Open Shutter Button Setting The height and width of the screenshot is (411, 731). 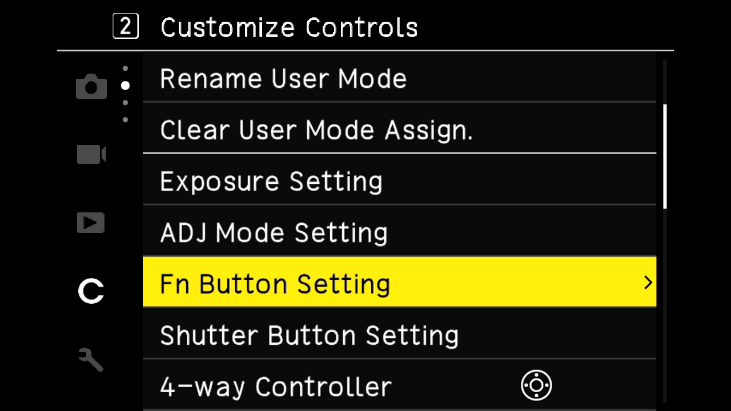coord(309,336)
